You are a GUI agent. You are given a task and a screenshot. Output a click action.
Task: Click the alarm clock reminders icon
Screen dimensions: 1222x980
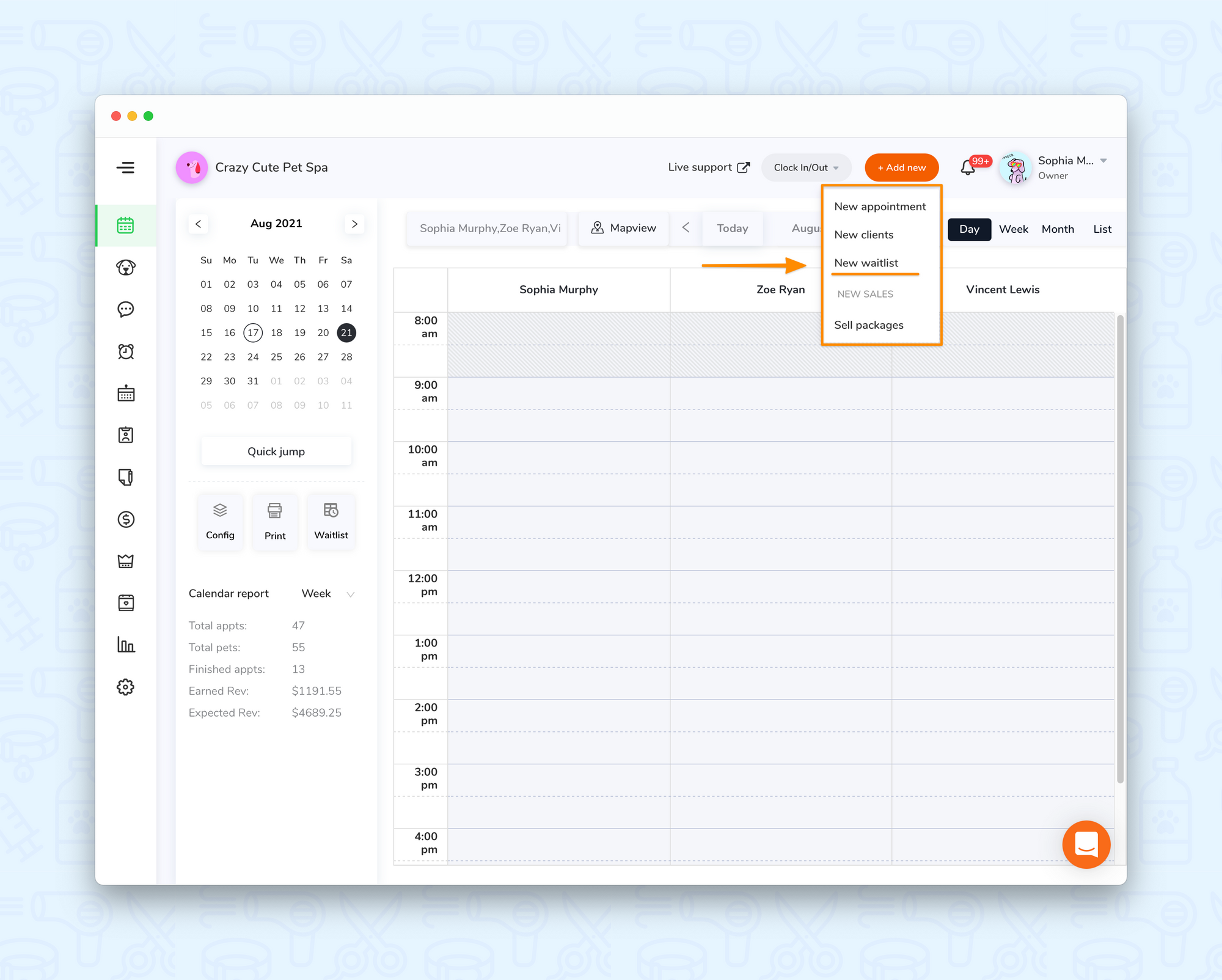126,351
